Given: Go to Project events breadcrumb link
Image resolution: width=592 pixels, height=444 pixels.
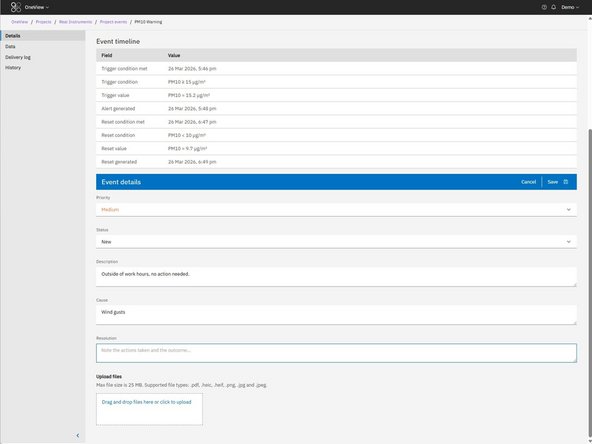Looking at the screenshot, I should 113,22.
